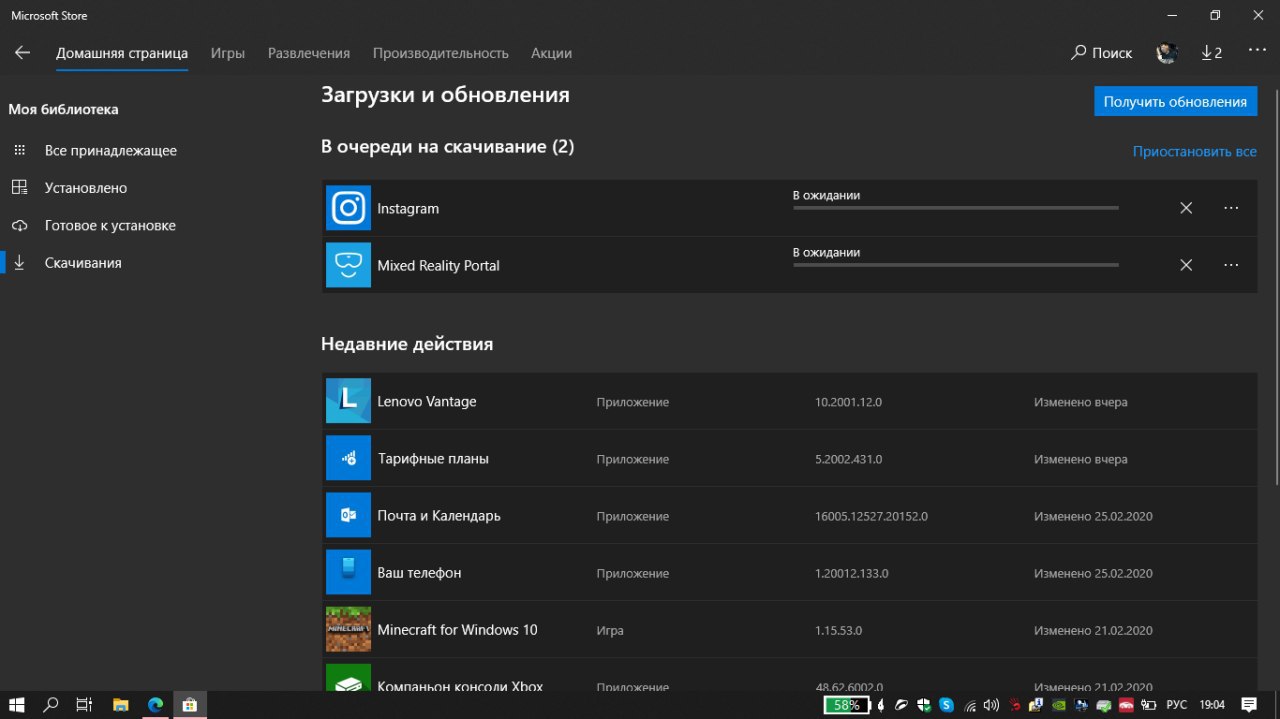The width and height of the screenshot is (1280, 719).
Task: Open the Wi-Fi network tray icon
Action: (x=969, y=705)
